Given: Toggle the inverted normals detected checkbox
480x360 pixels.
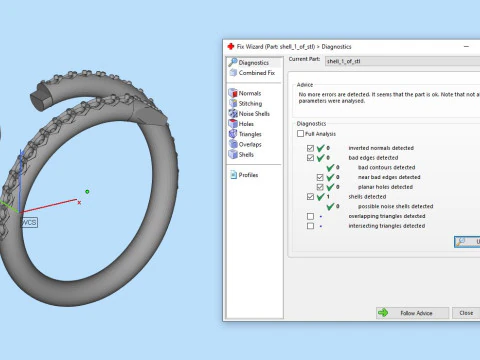Looking at the screenshot, I should click(310, 148).
